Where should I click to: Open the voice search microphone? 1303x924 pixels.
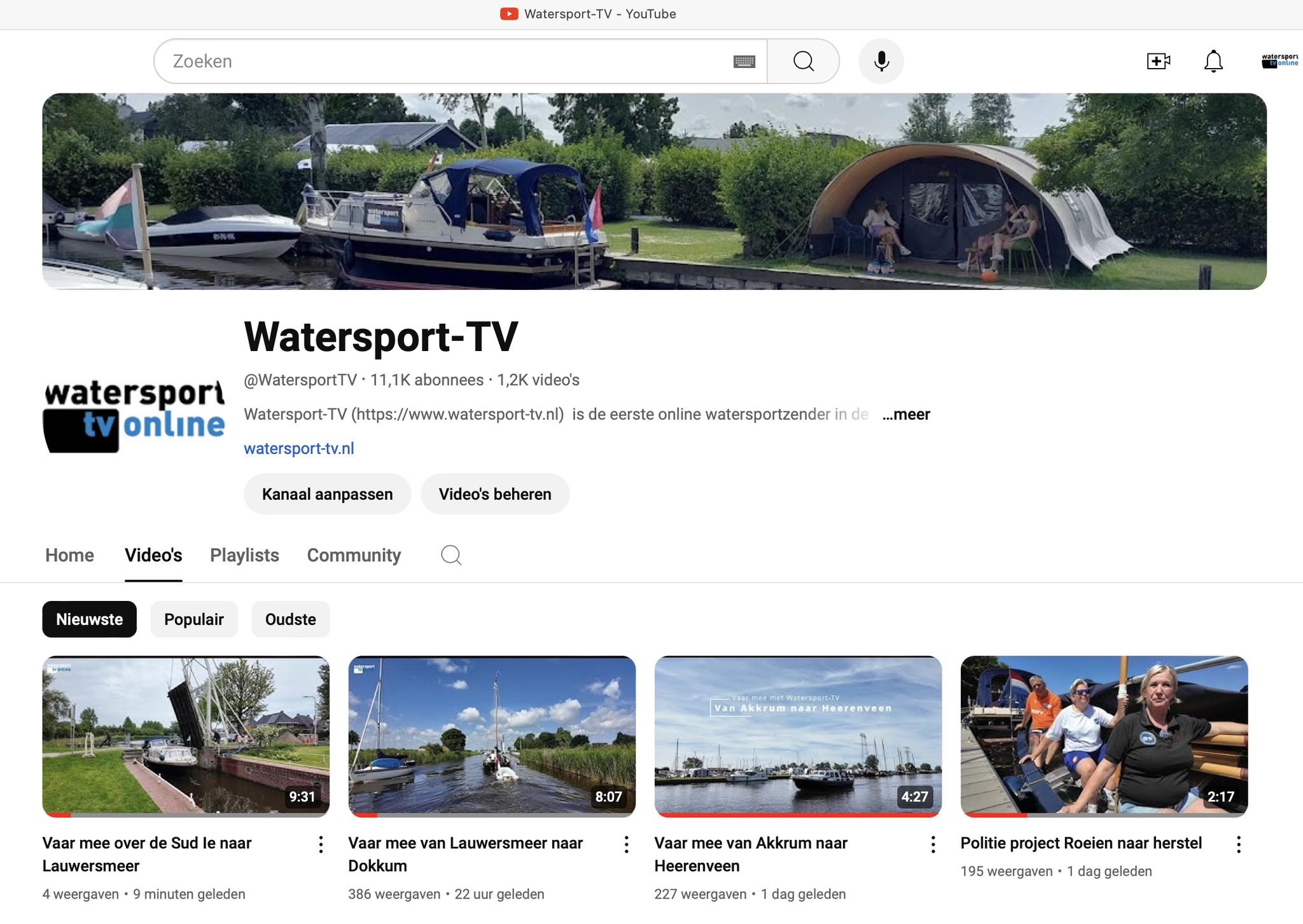881,61
